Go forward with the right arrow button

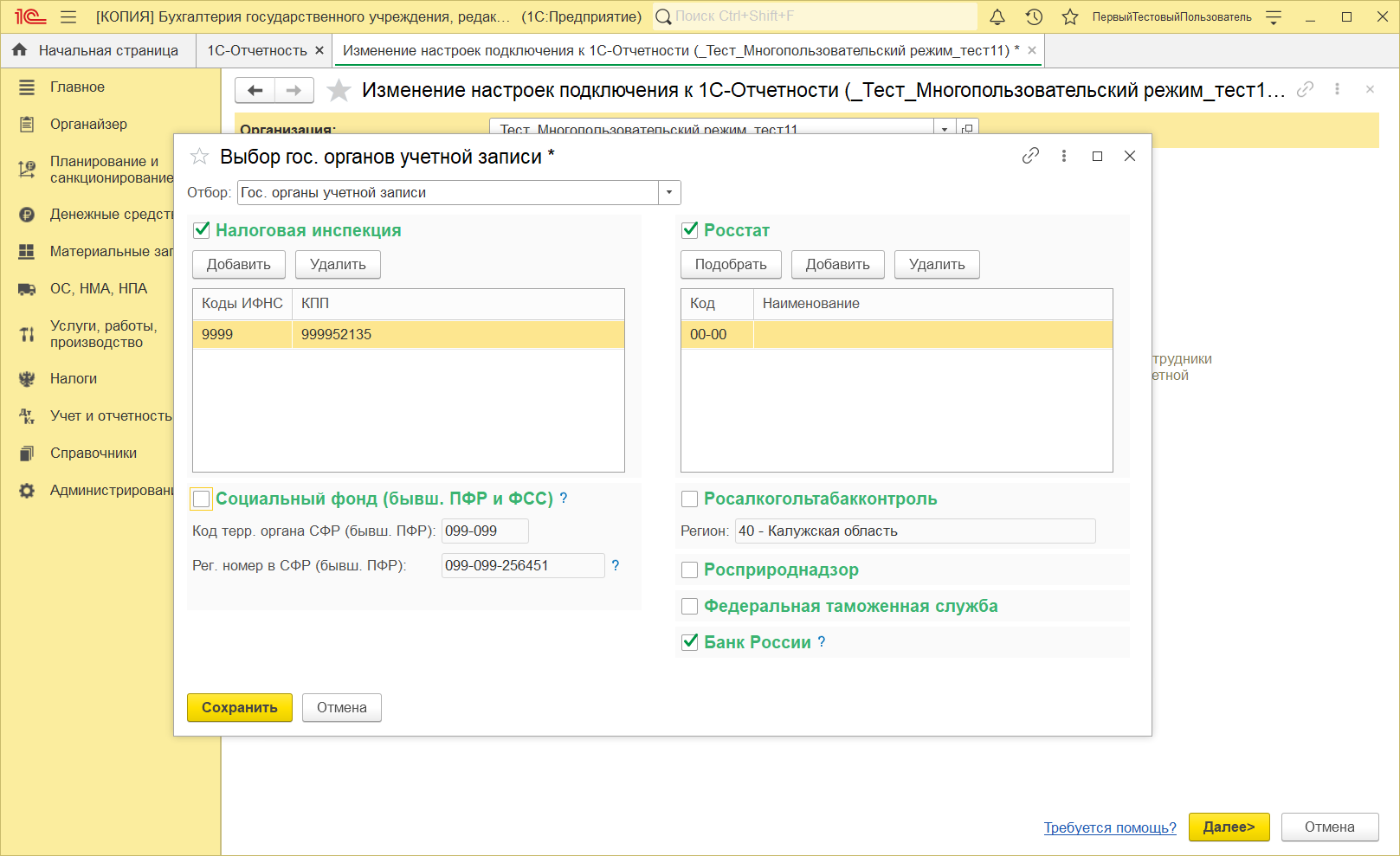click(294, 90)
